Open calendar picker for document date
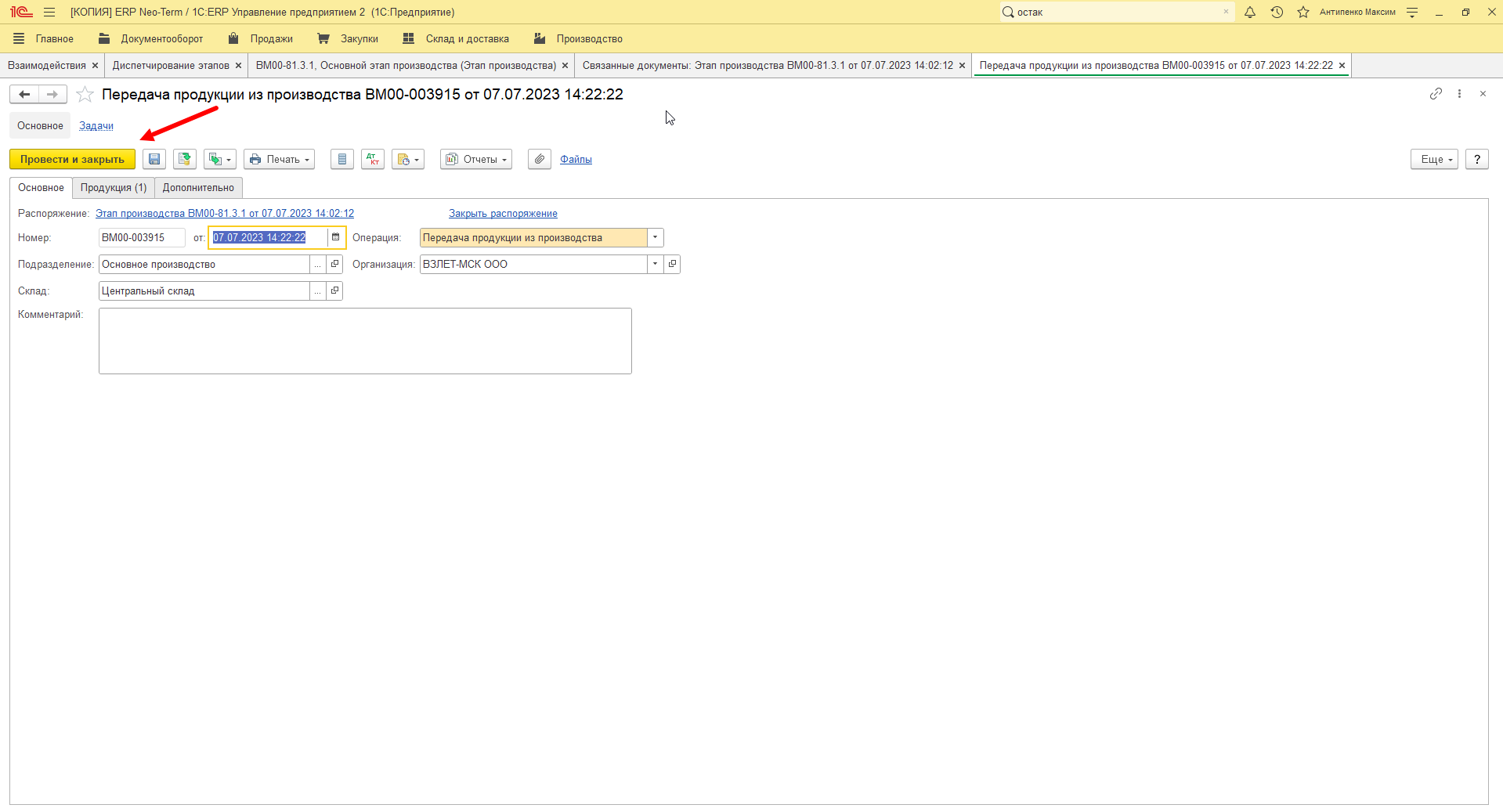 pyautogui.click(x=336, y=237)
